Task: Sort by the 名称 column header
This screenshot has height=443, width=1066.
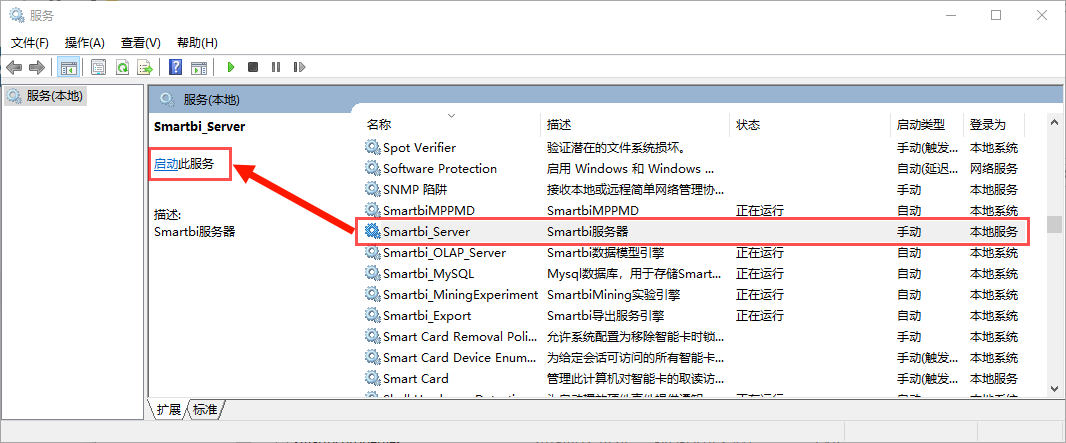Action: coord(379,125)
